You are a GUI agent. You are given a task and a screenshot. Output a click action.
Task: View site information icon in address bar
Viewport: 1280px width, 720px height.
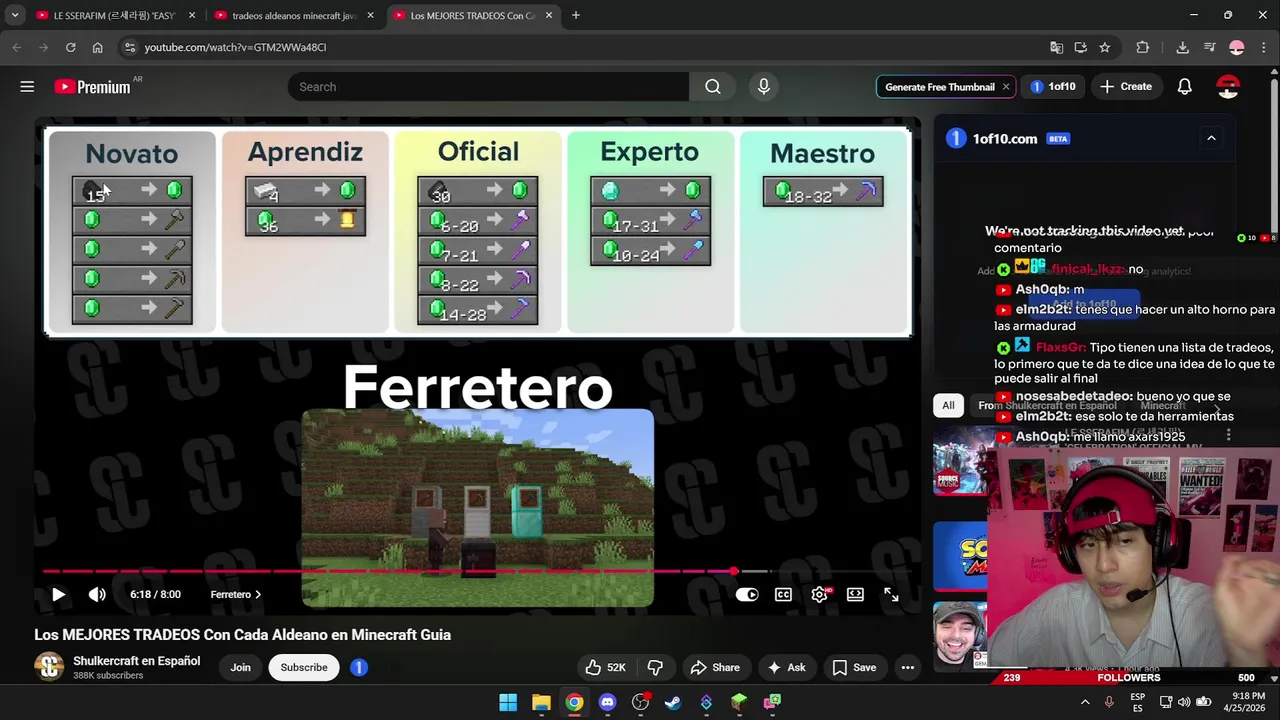129,47
